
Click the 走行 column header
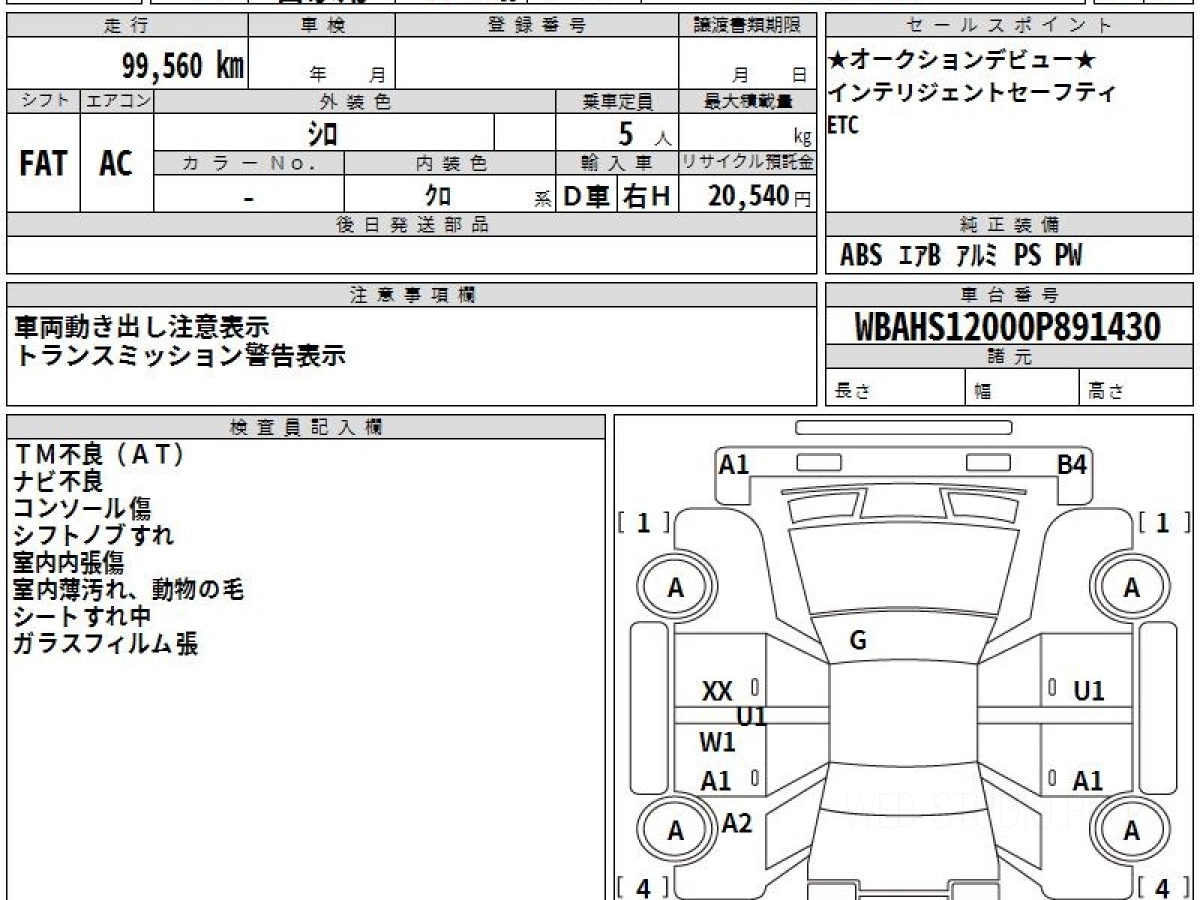127,26
